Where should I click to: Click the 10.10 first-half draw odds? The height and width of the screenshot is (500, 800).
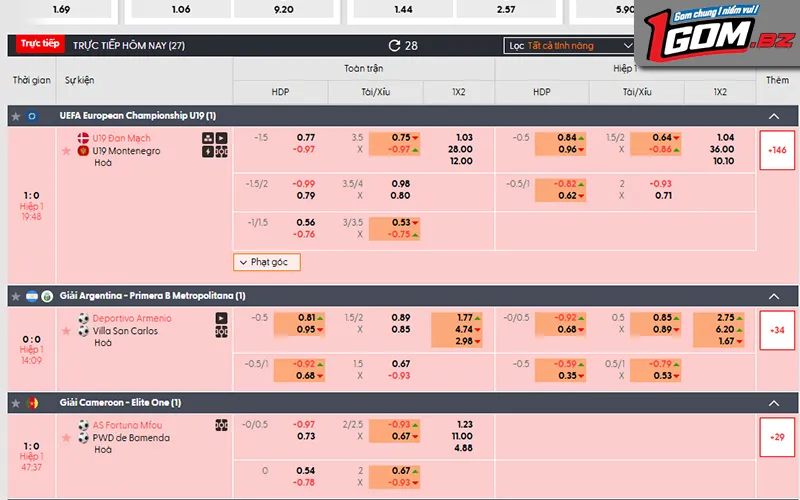[723, 161]
